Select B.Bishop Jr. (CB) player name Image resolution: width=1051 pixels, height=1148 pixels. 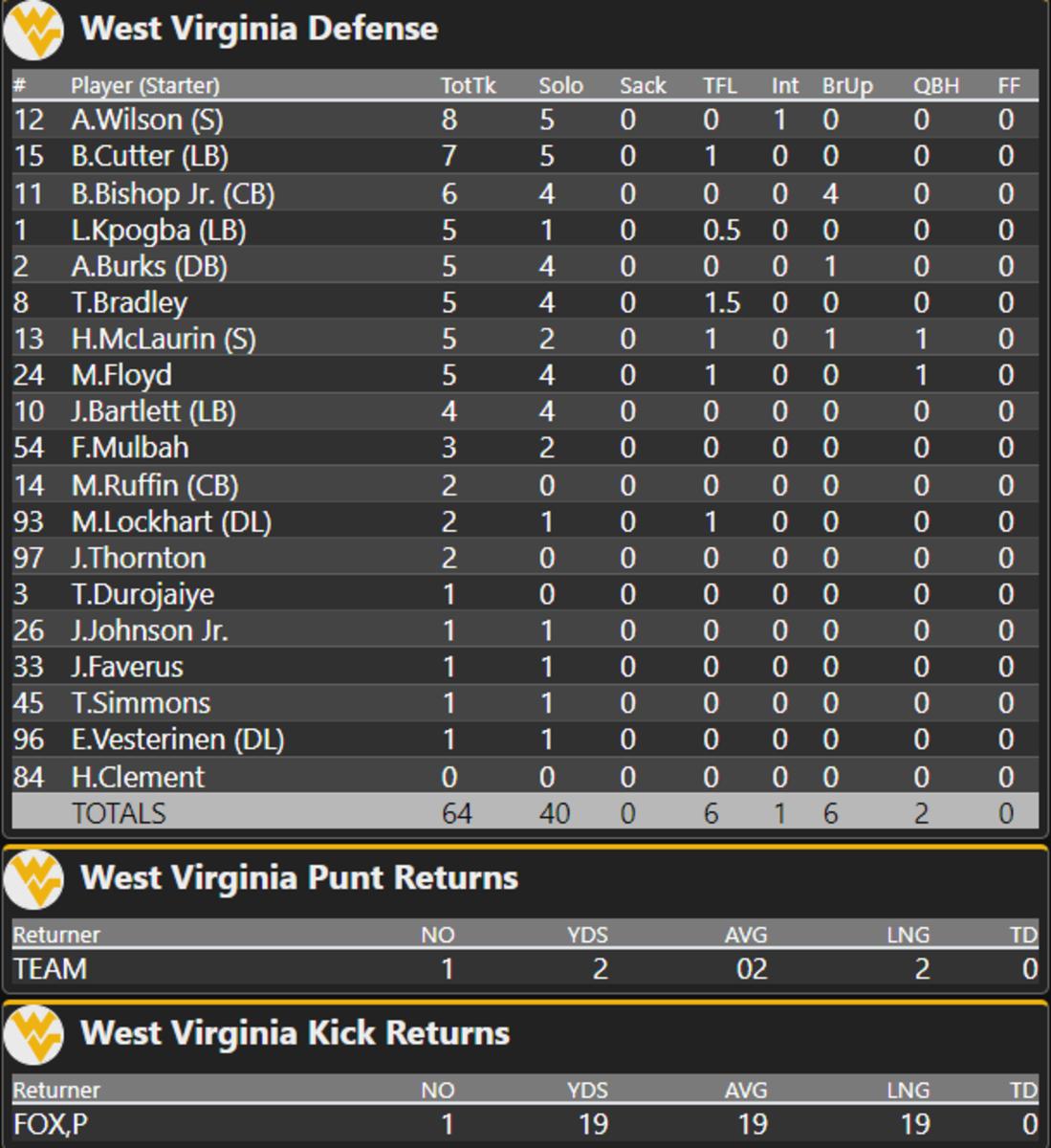172,193
